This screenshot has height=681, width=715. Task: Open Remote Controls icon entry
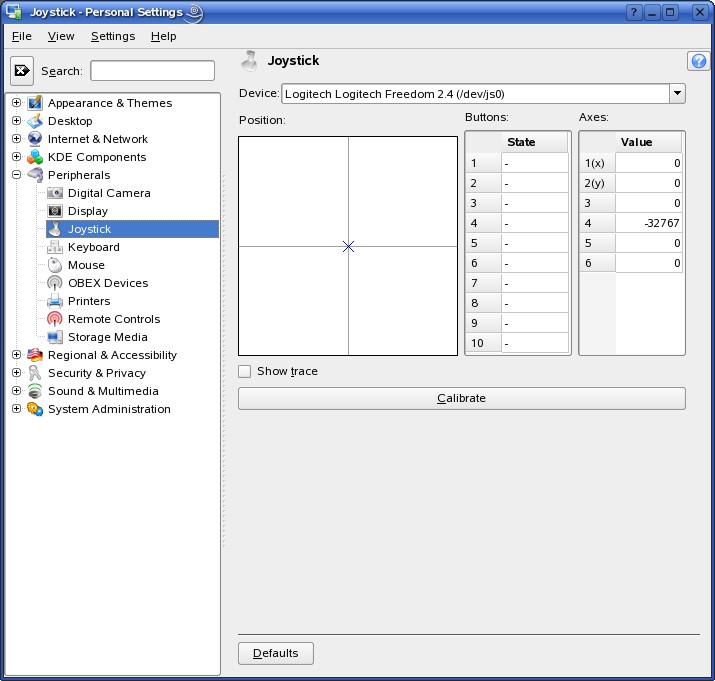55,319
